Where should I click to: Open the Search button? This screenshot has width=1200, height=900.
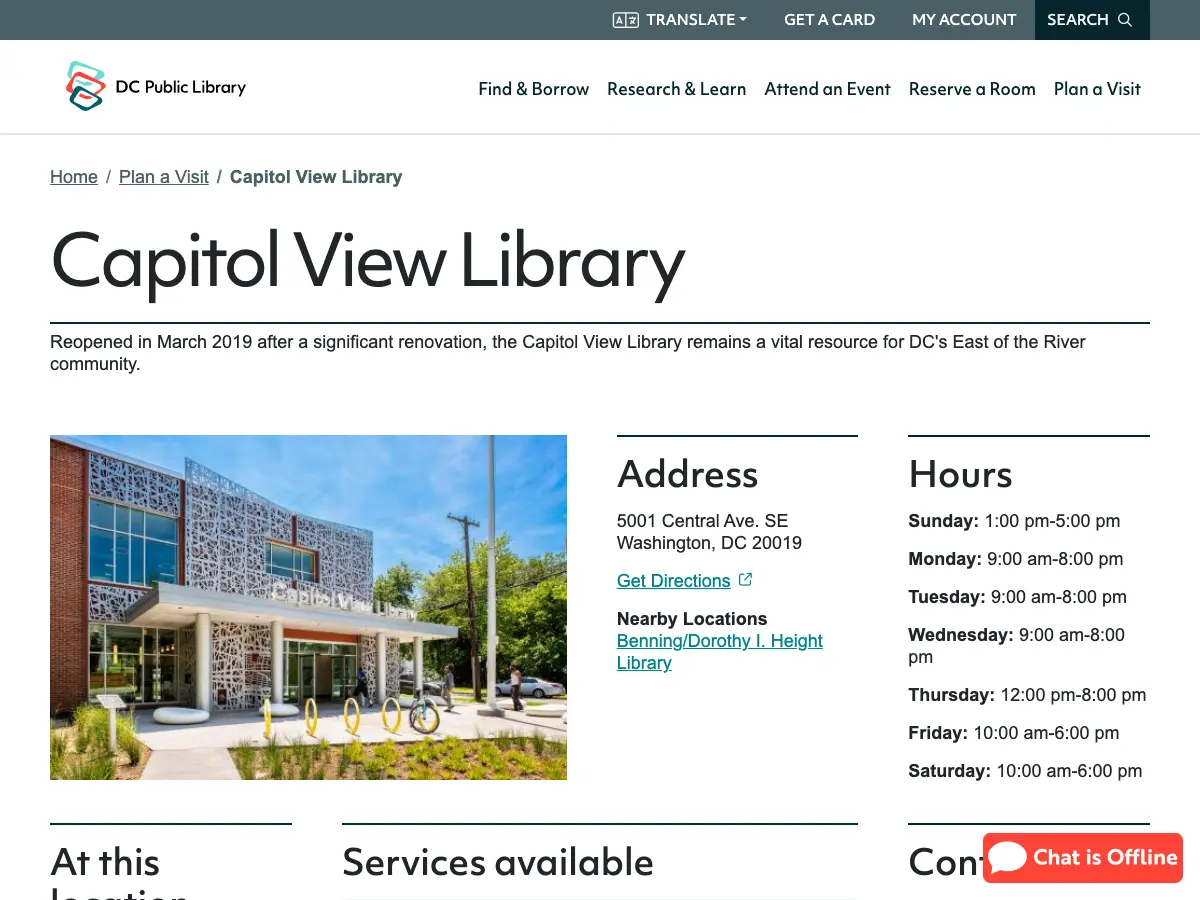coord(1092,20)
